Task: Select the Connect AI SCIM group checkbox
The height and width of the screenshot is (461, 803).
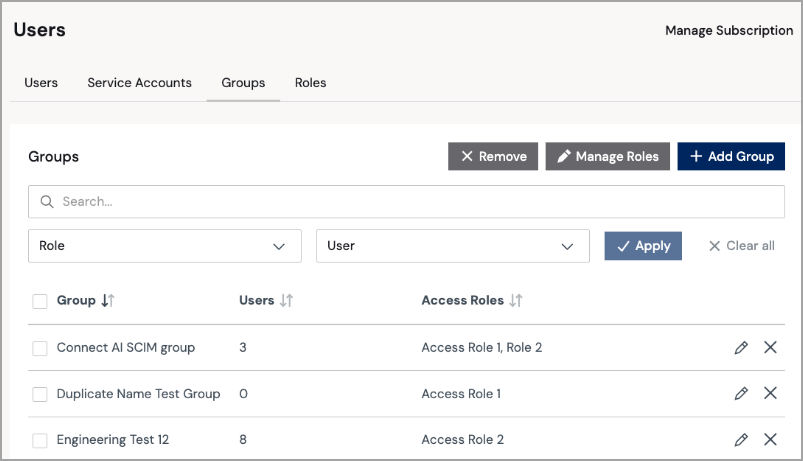Action: point(40,348)
